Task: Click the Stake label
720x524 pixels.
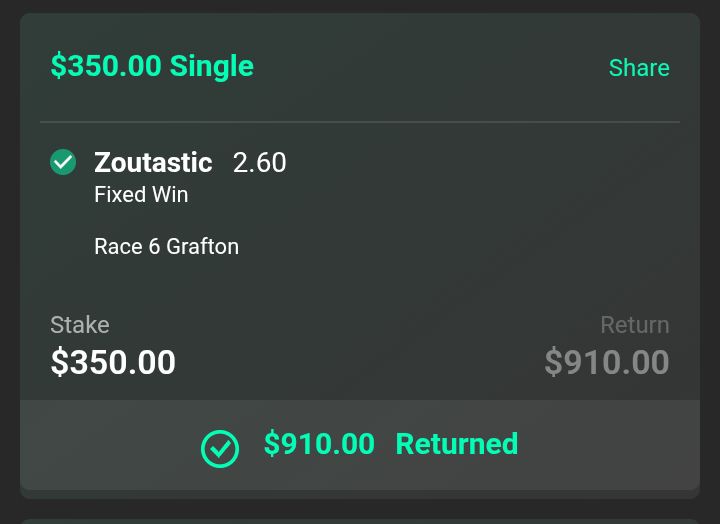Action: [x=80, y=325]
